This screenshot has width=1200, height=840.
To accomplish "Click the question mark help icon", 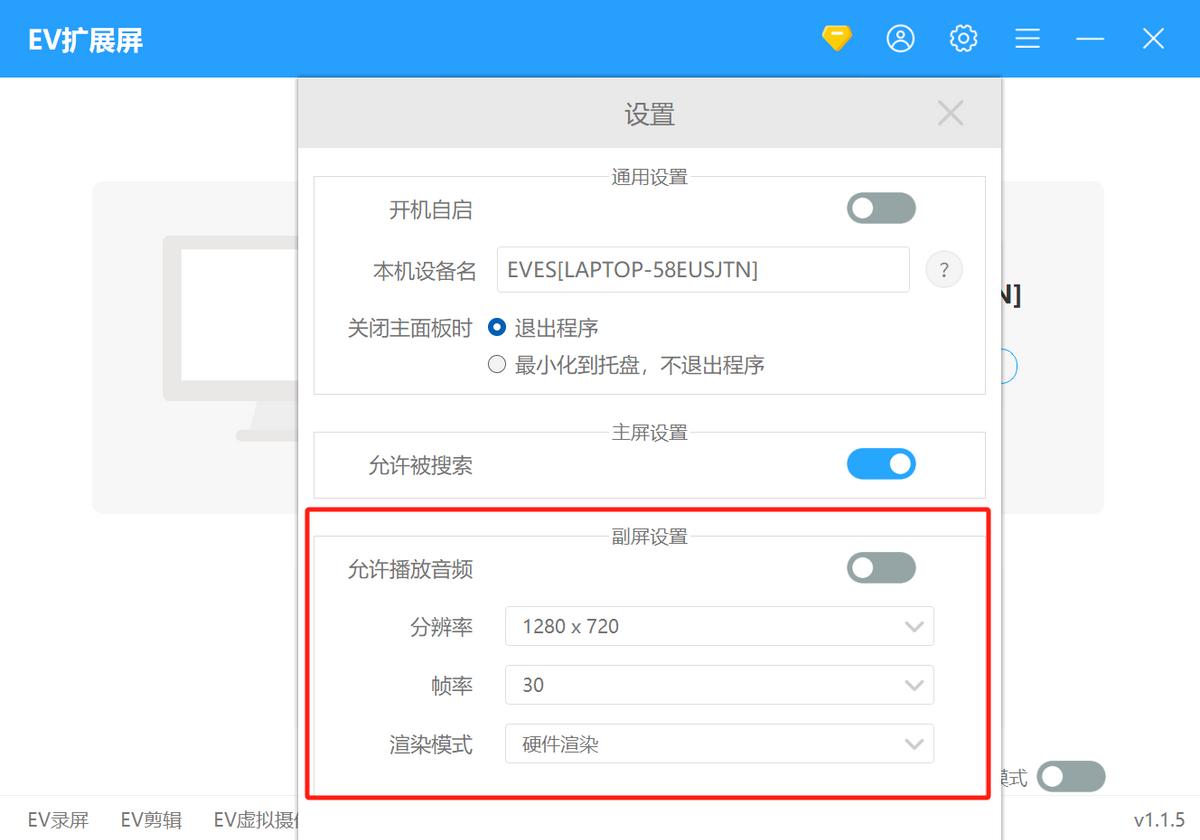I will 944,270.
